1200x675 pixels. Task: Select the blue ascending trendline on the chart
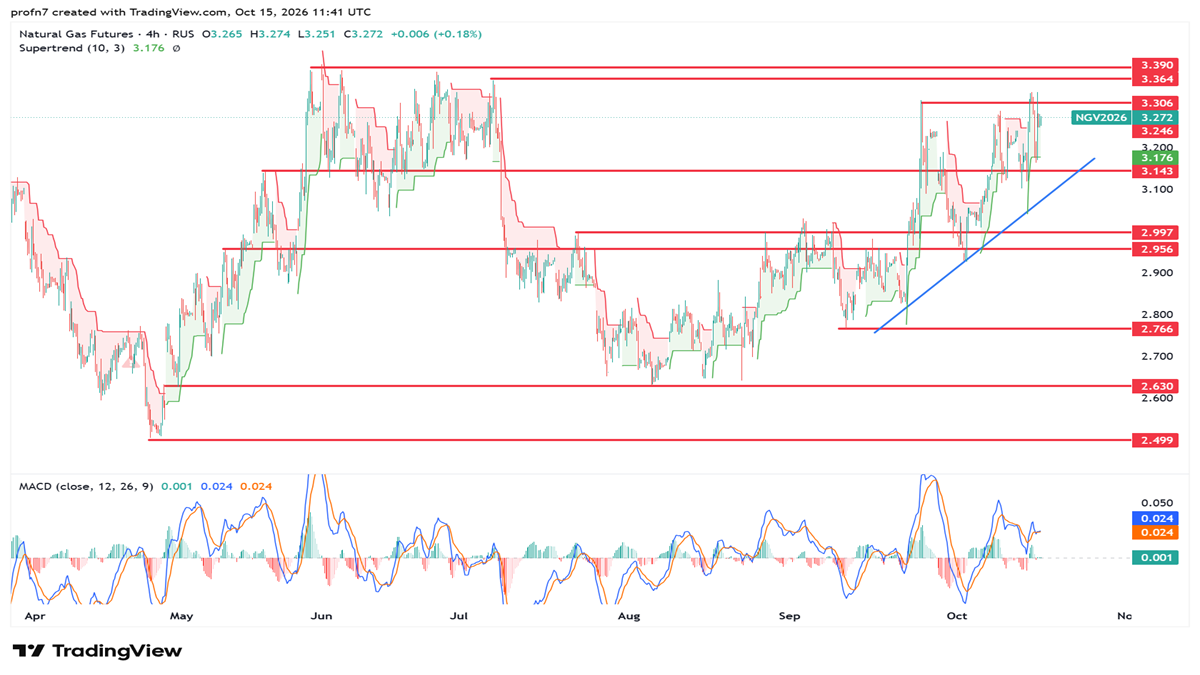(x=985, y=245)
